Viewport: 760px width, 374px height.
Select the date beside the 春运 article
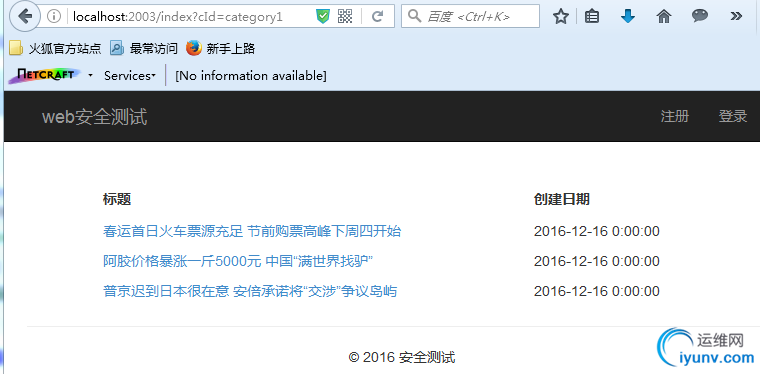[x=597, y=231]
